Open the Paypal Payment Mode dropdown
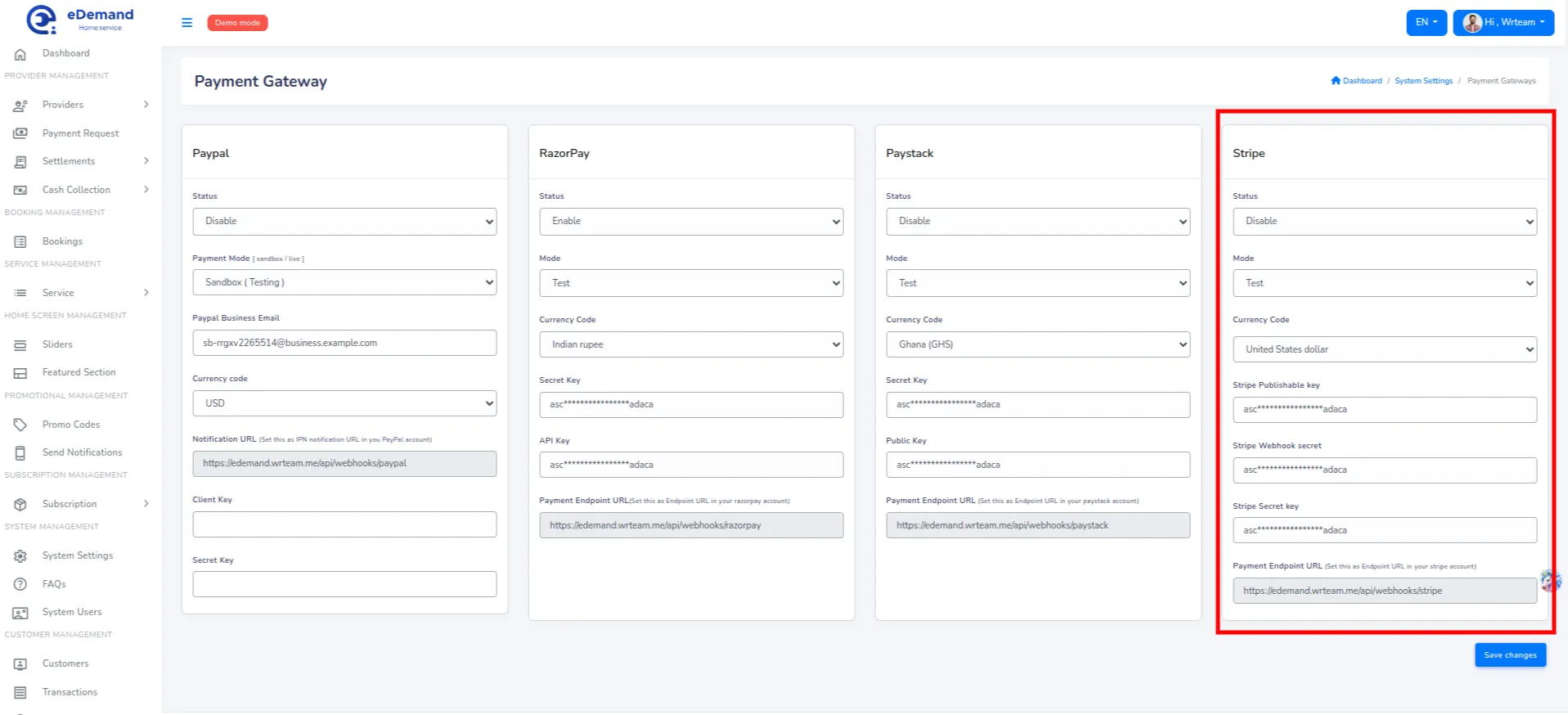 [344, 282]
